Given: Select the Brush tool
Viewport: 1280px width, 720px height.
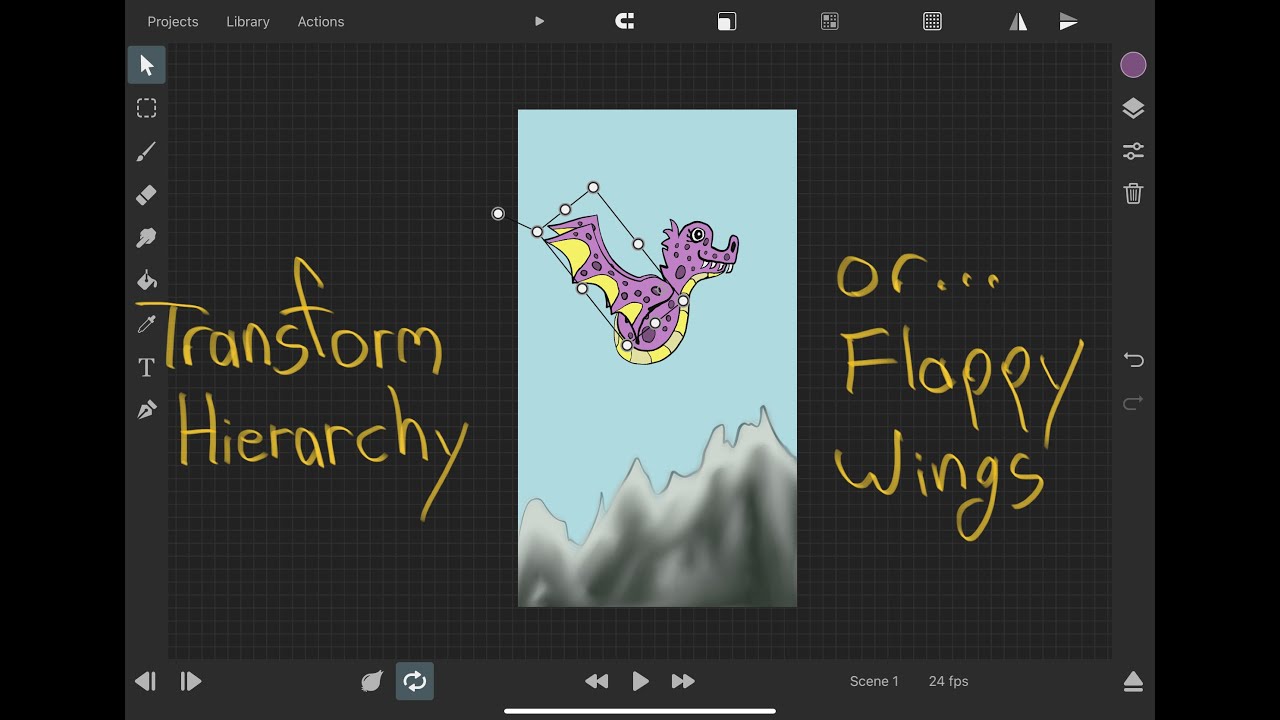Looking at the screenshot, I should pyautogui.click(x=147, y=151).
